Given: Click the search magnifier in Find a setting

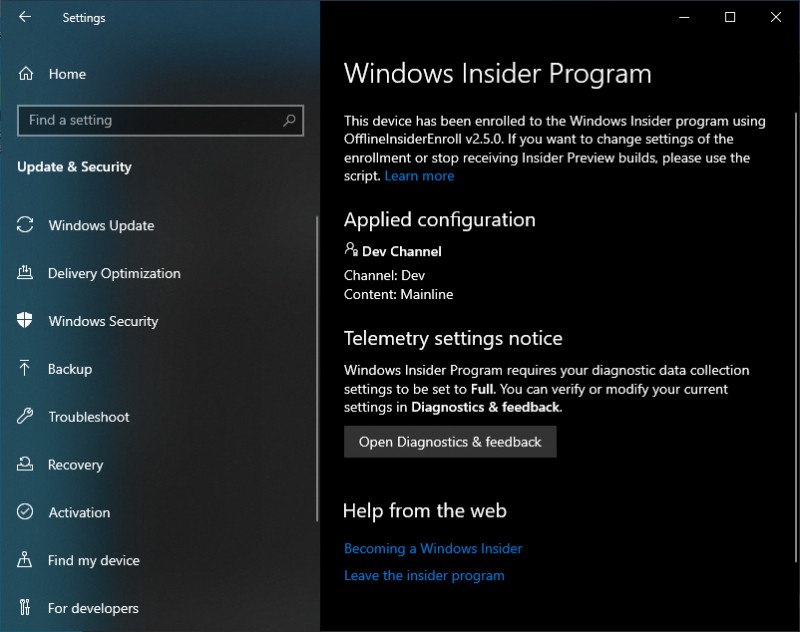Looking at the screenshot, I should click(x=290, y=120).
